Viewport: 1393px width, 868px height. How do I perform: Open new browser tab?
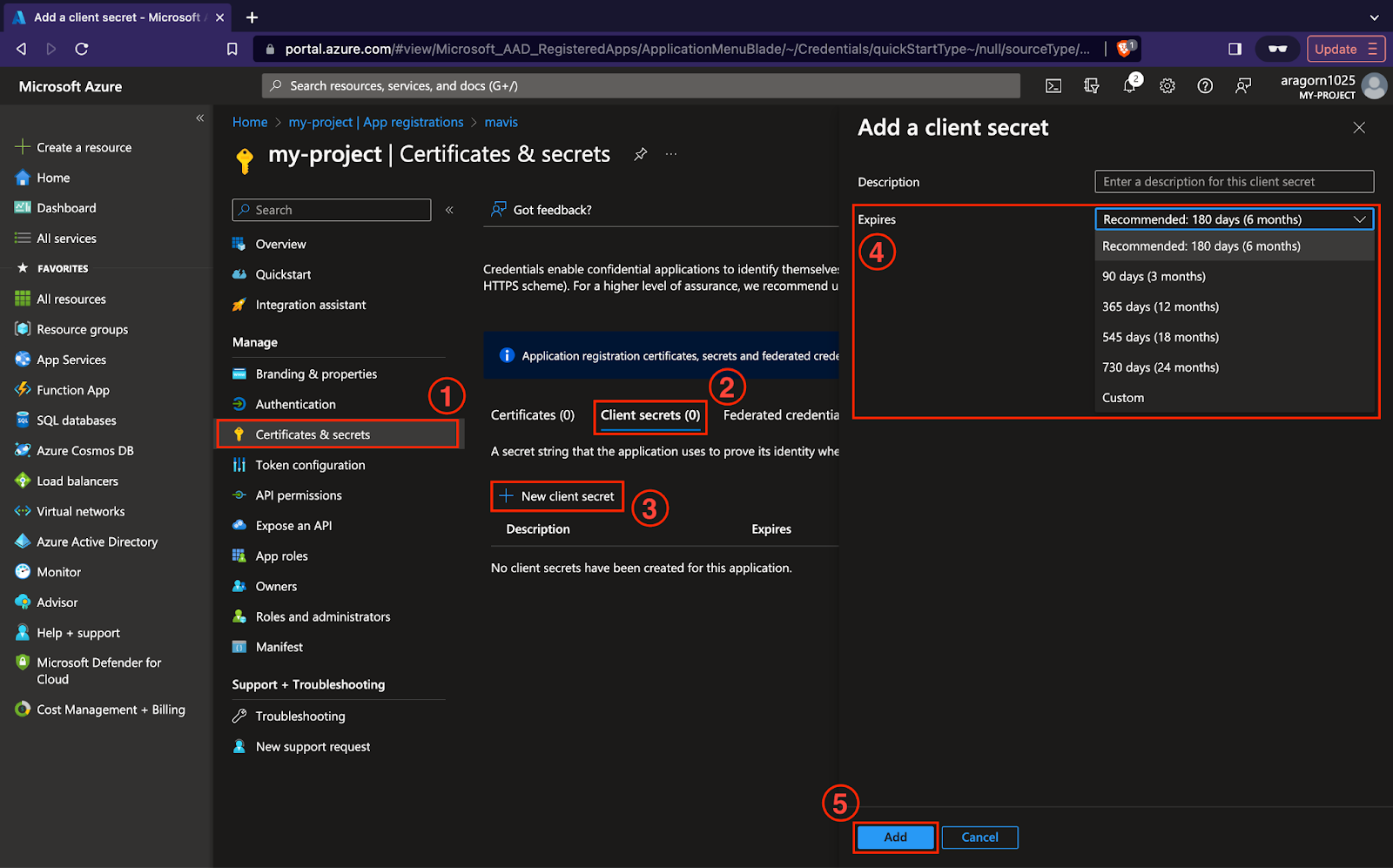click(x=252, y=17)
